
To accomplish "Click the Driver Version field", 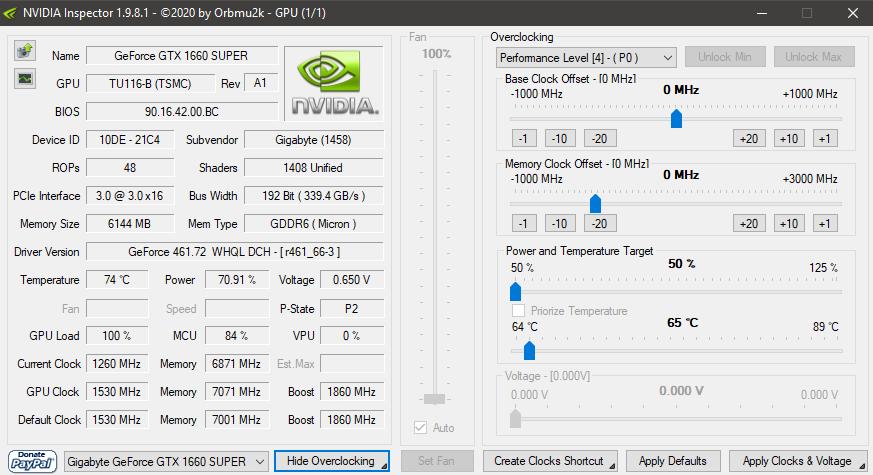I will [234, 252].
